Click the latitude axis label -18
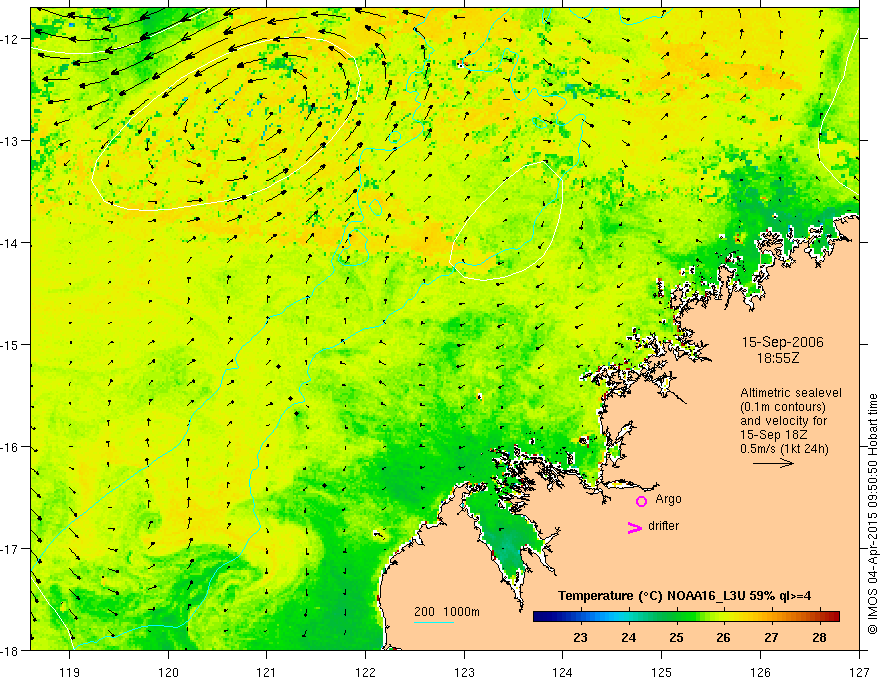The image size is (880, 680). coord(11,651)
